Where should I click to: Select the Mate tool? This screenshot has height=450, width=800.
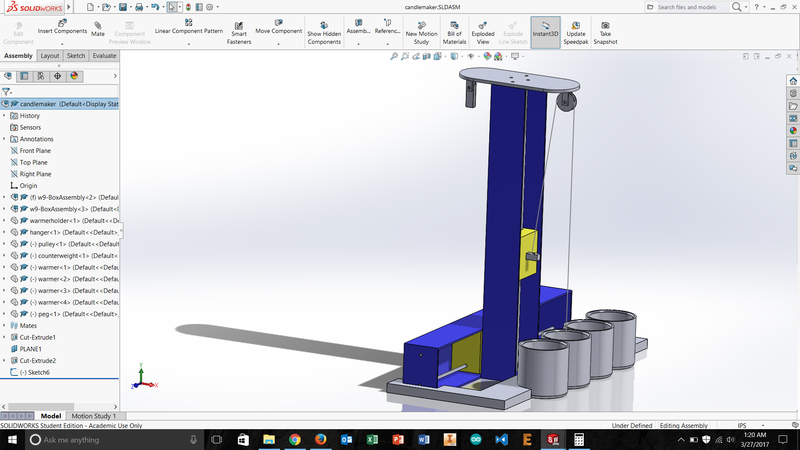click(x=98, y=28)
